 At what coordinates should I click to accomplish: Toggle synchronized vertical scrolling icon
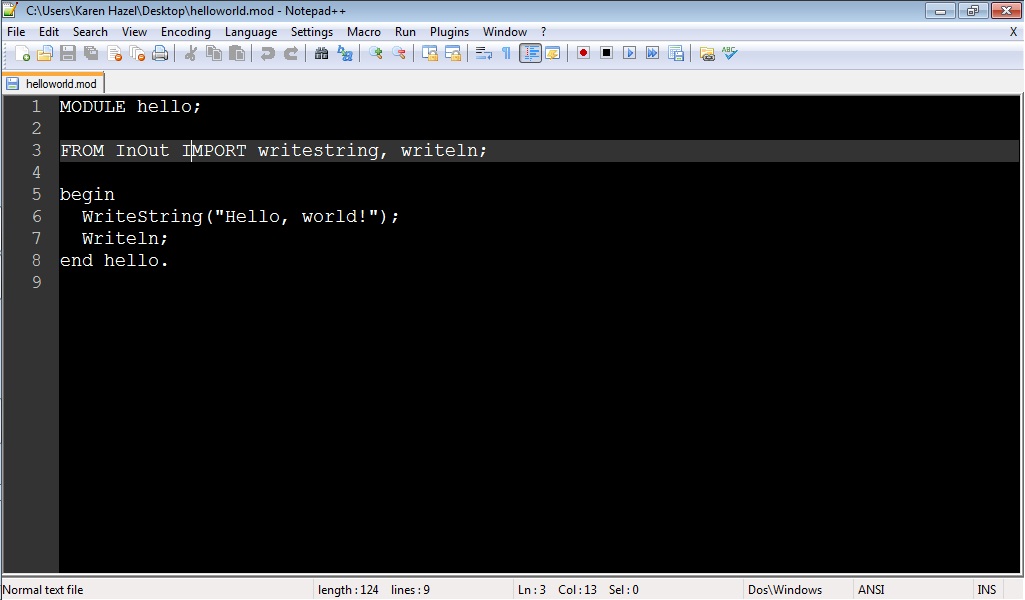[428, 53]
